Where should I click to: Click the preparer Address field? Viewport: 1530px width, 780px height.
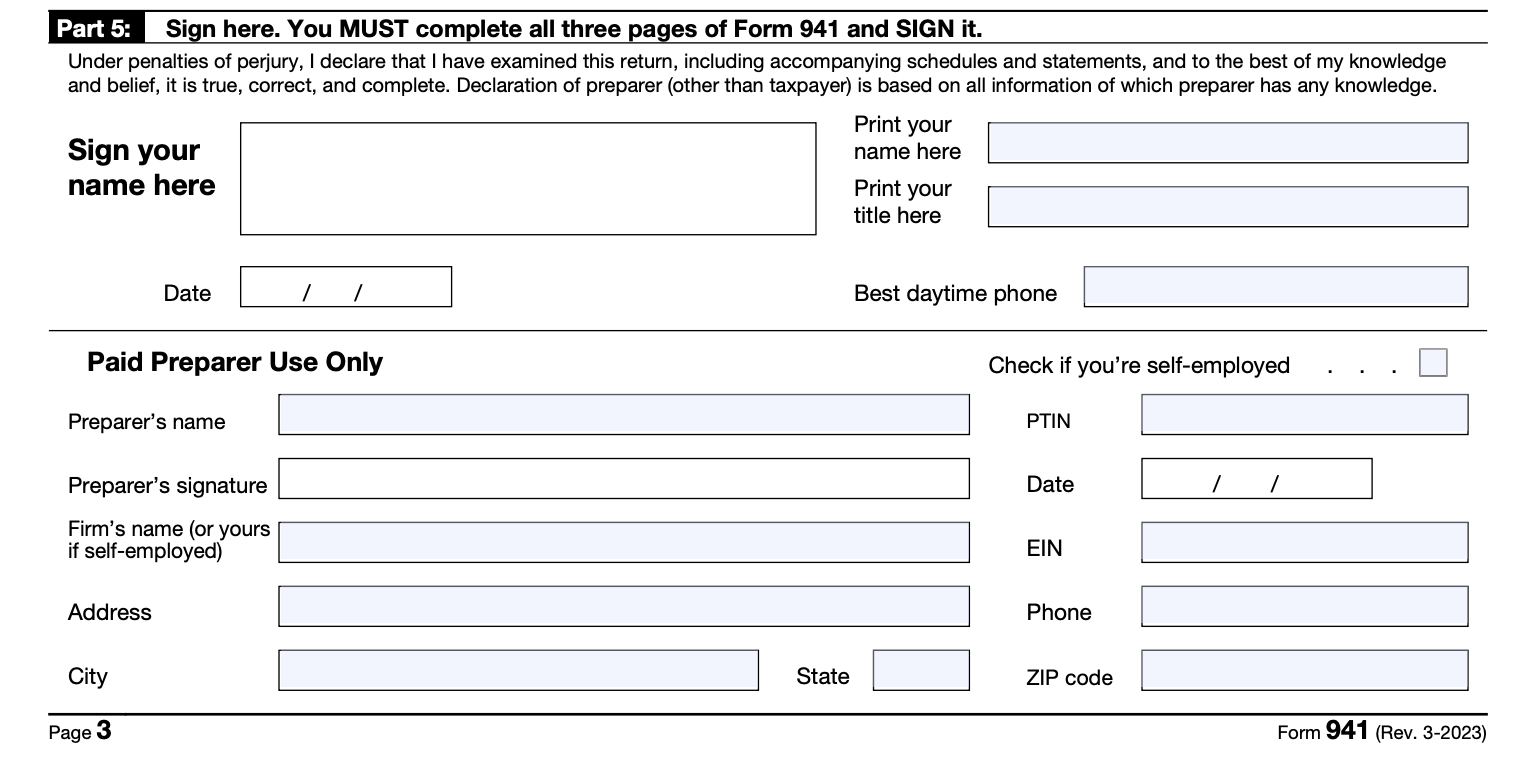tap(623, 607)
